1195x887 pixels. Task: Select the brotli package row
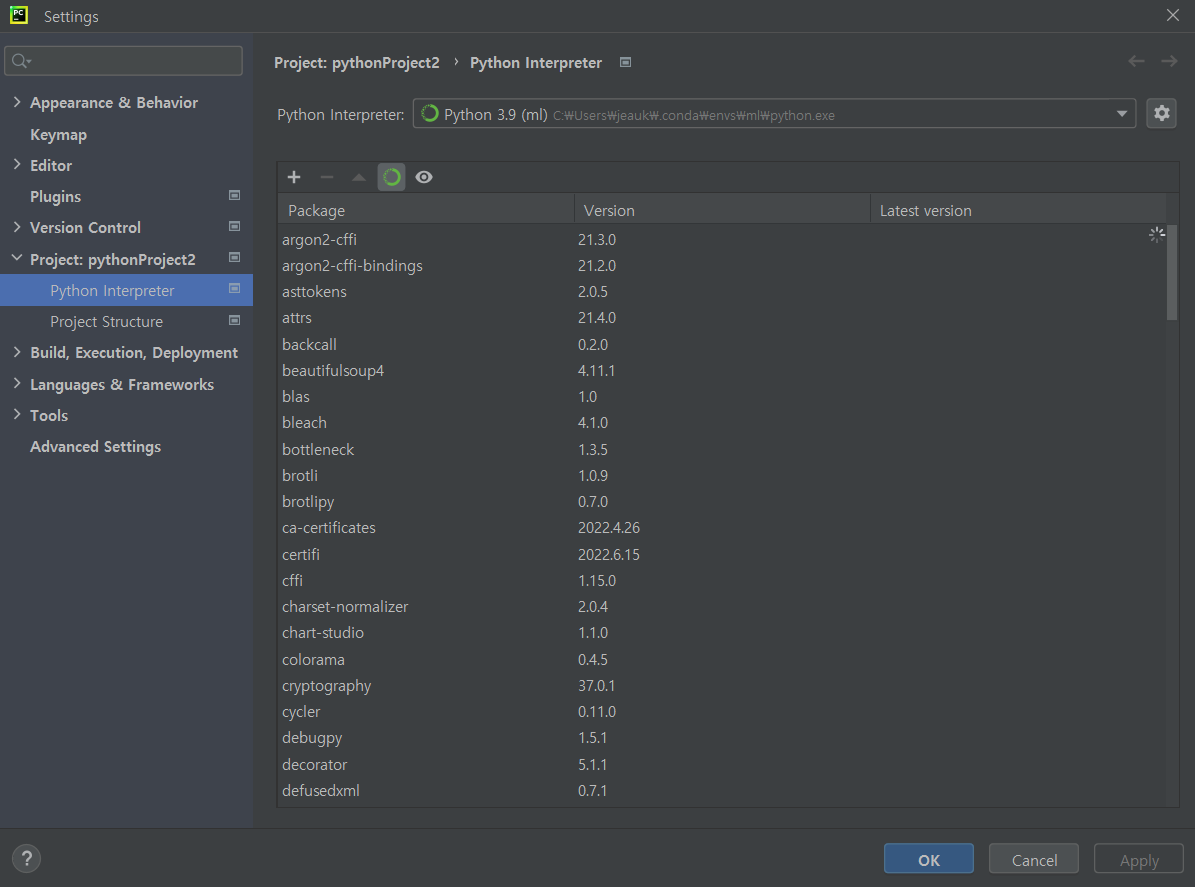click(x=722, y=476)
